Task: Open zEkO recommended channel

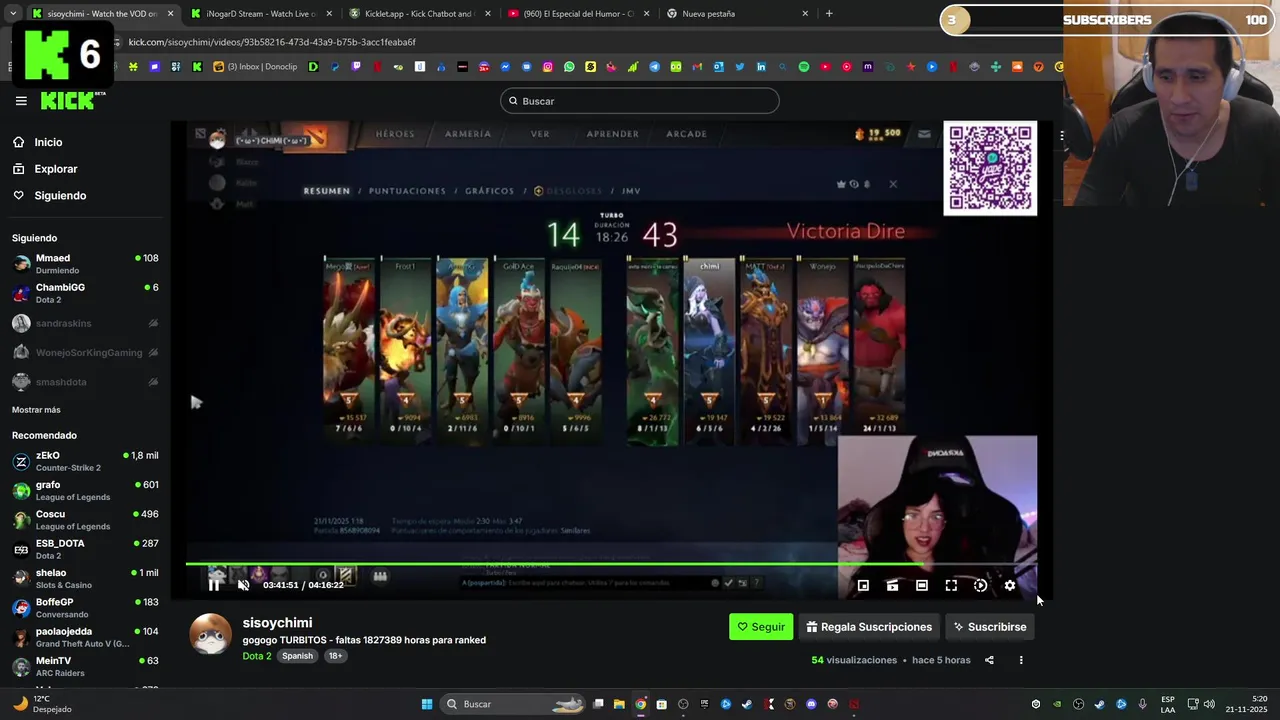Action: [x=85, y=461]
